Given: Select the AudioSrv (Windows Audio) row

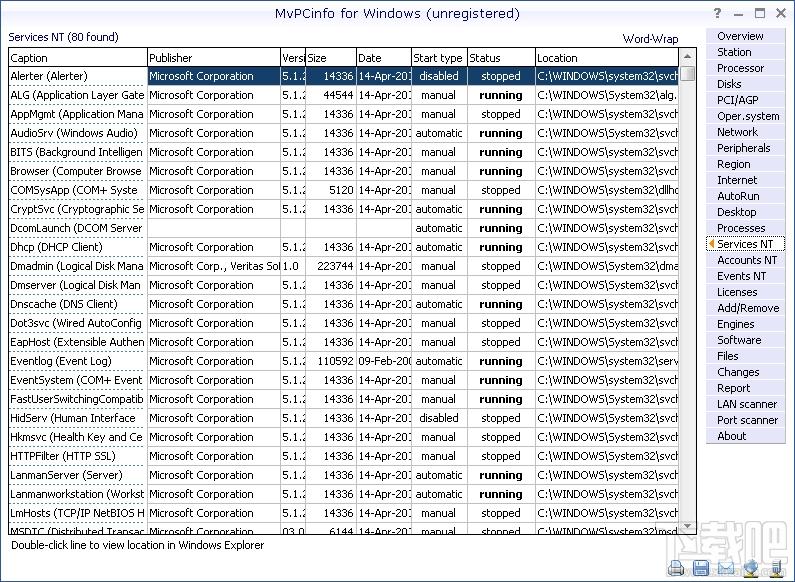Looking at the screenshot, I should click(x=344, y=133).
